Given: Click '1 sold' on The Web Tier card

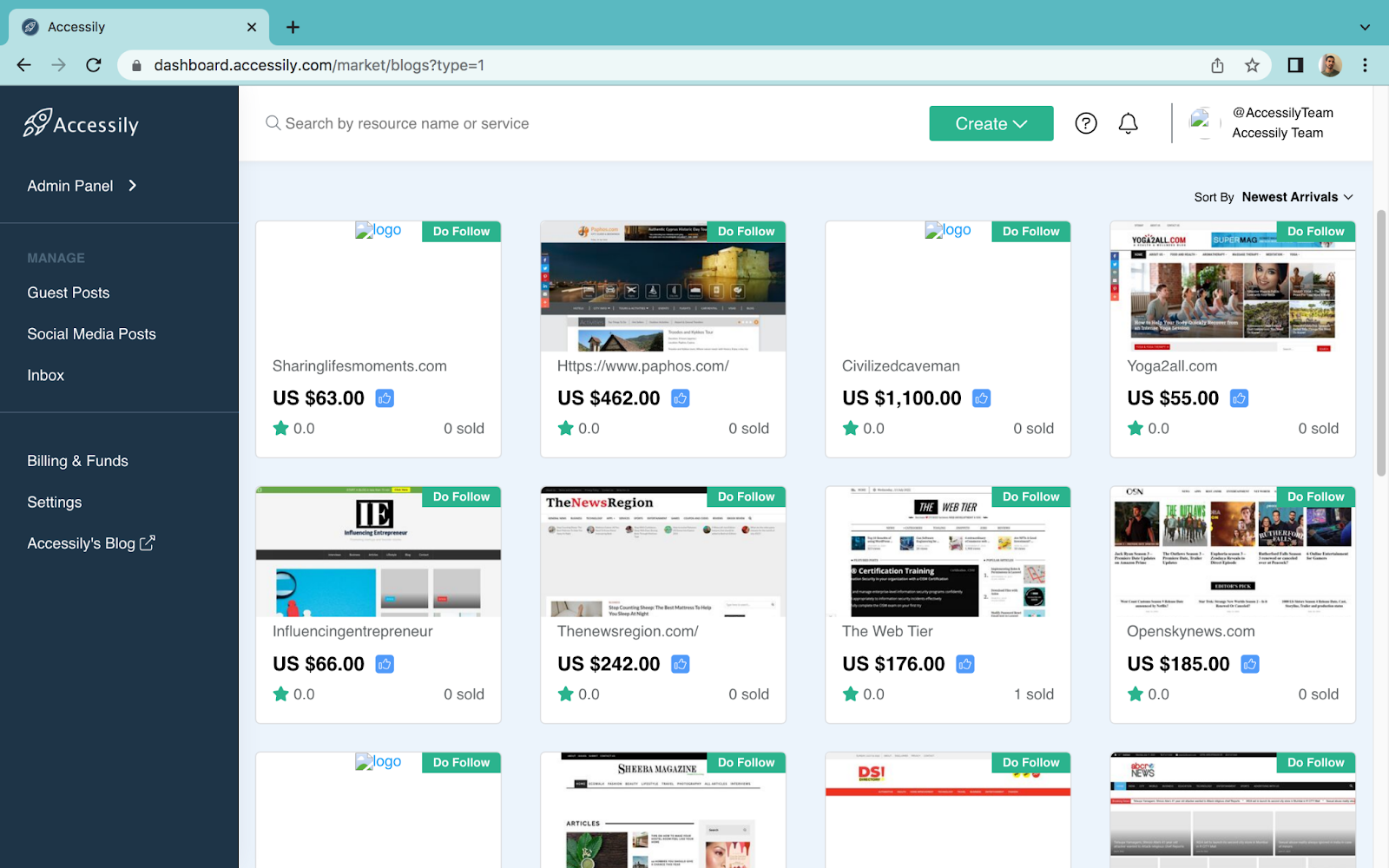Looking at the screenshot, I should tap(1034, 694).
